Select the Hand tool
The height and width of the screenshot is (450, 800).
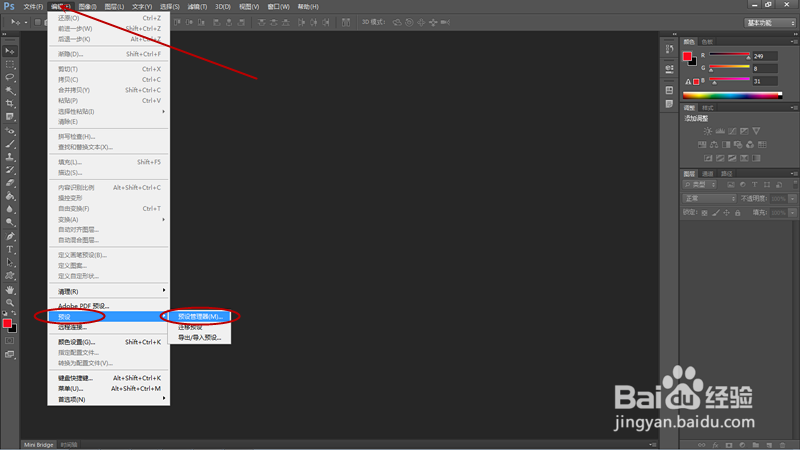click(10, 290)
